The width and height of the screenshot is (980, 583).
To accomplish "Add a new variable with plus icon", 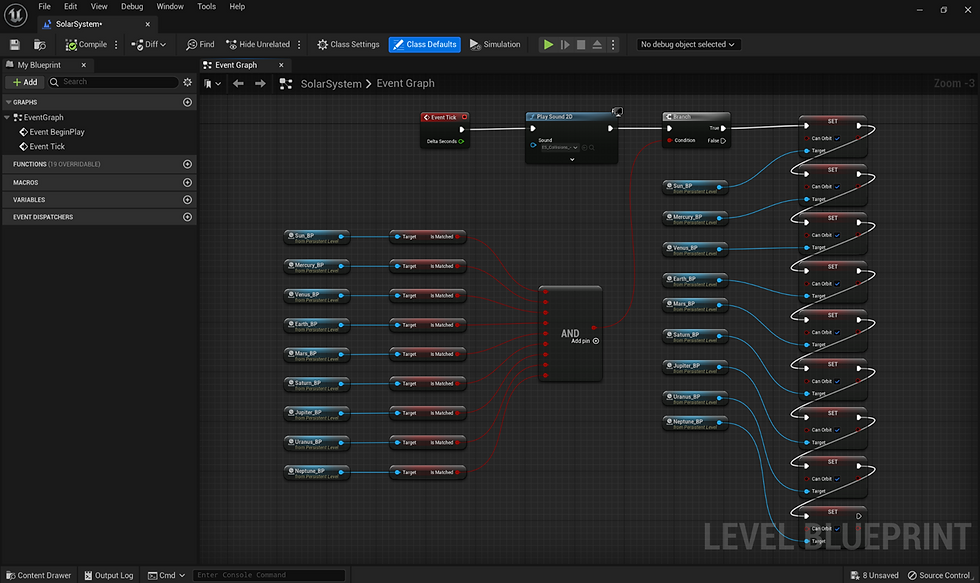I will tap(187, 199).
